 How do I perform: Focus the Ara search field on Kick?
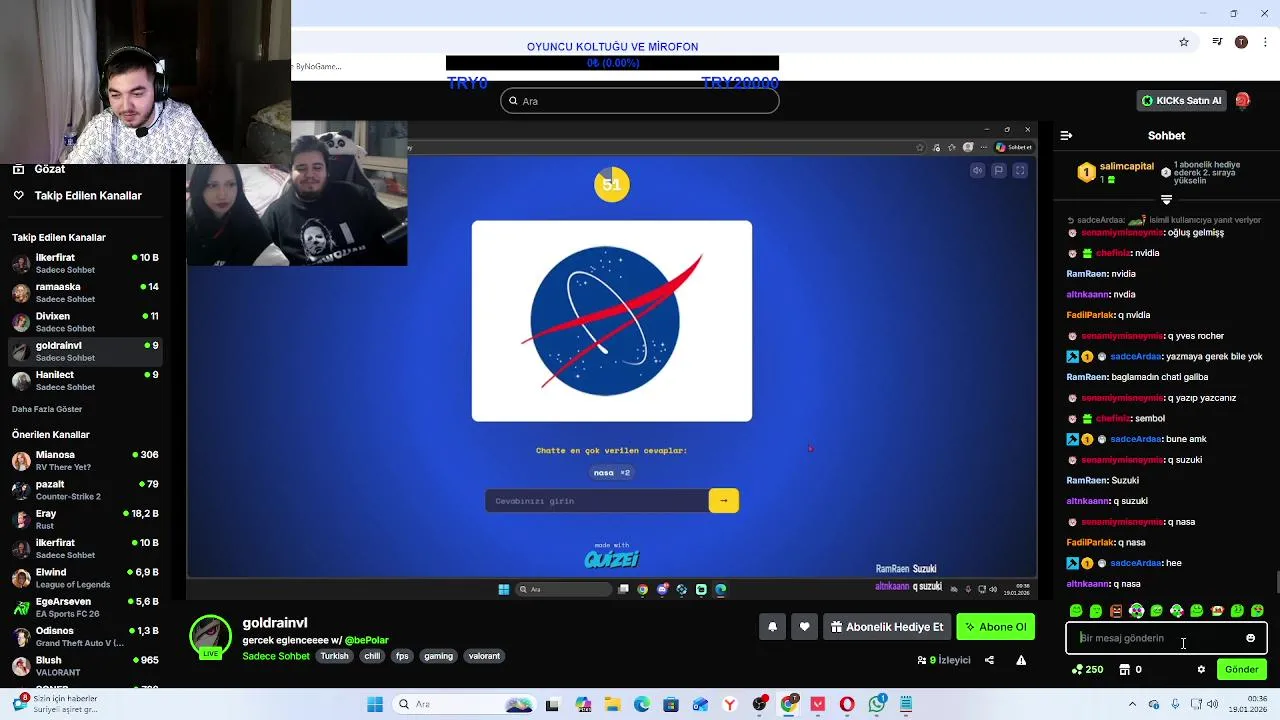(x=640, y=101)
